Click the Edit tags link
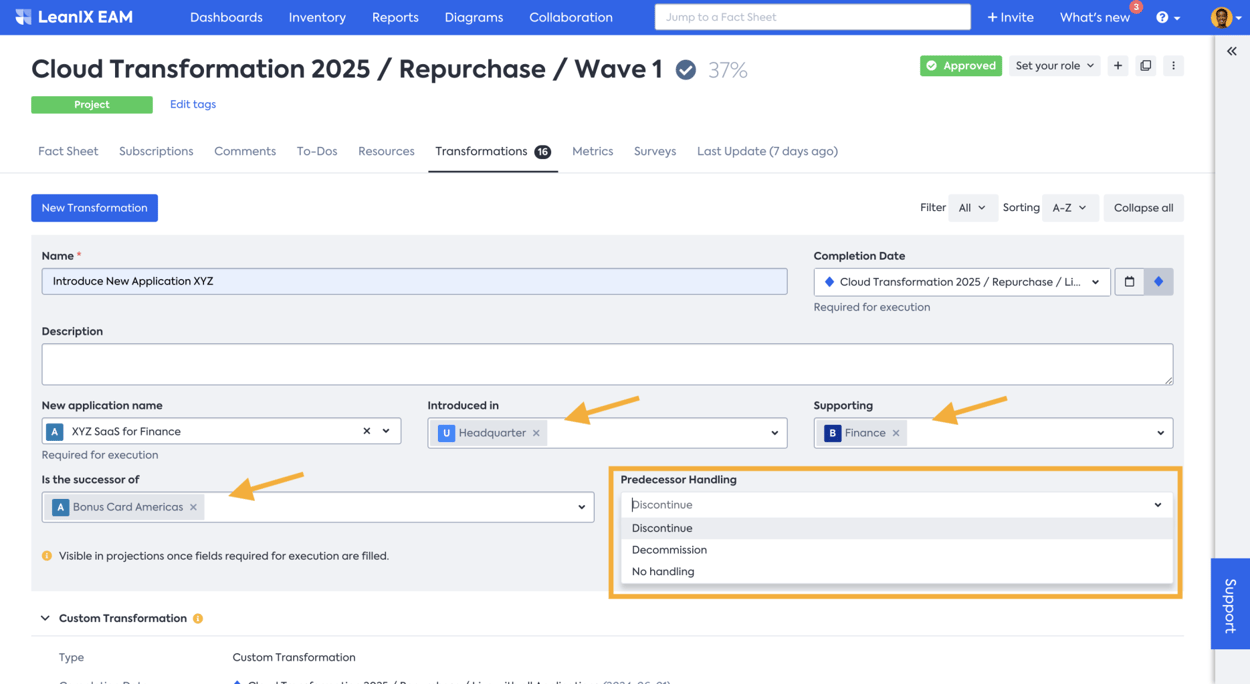 point(193,104)
